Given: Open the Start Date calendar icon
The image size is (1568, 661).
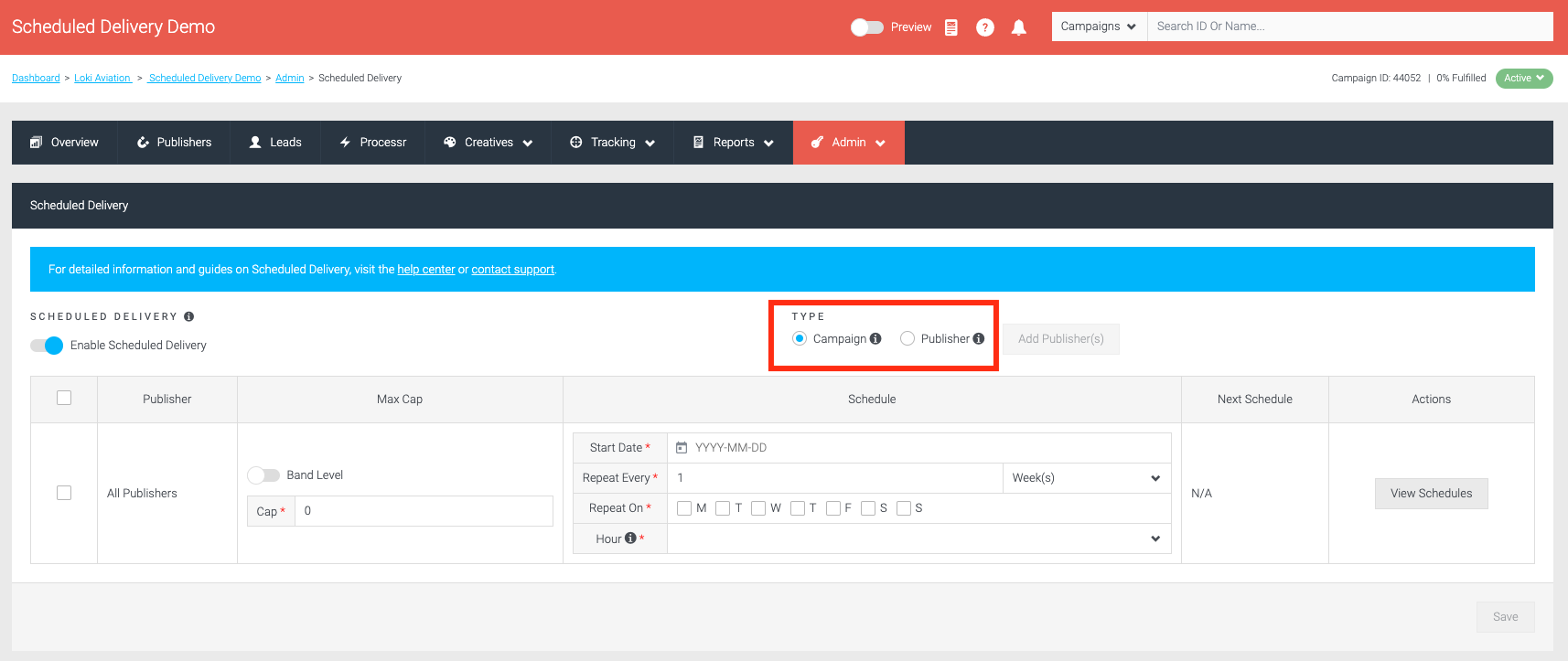Looking at the screenshot, I should (x=682, y=447).
